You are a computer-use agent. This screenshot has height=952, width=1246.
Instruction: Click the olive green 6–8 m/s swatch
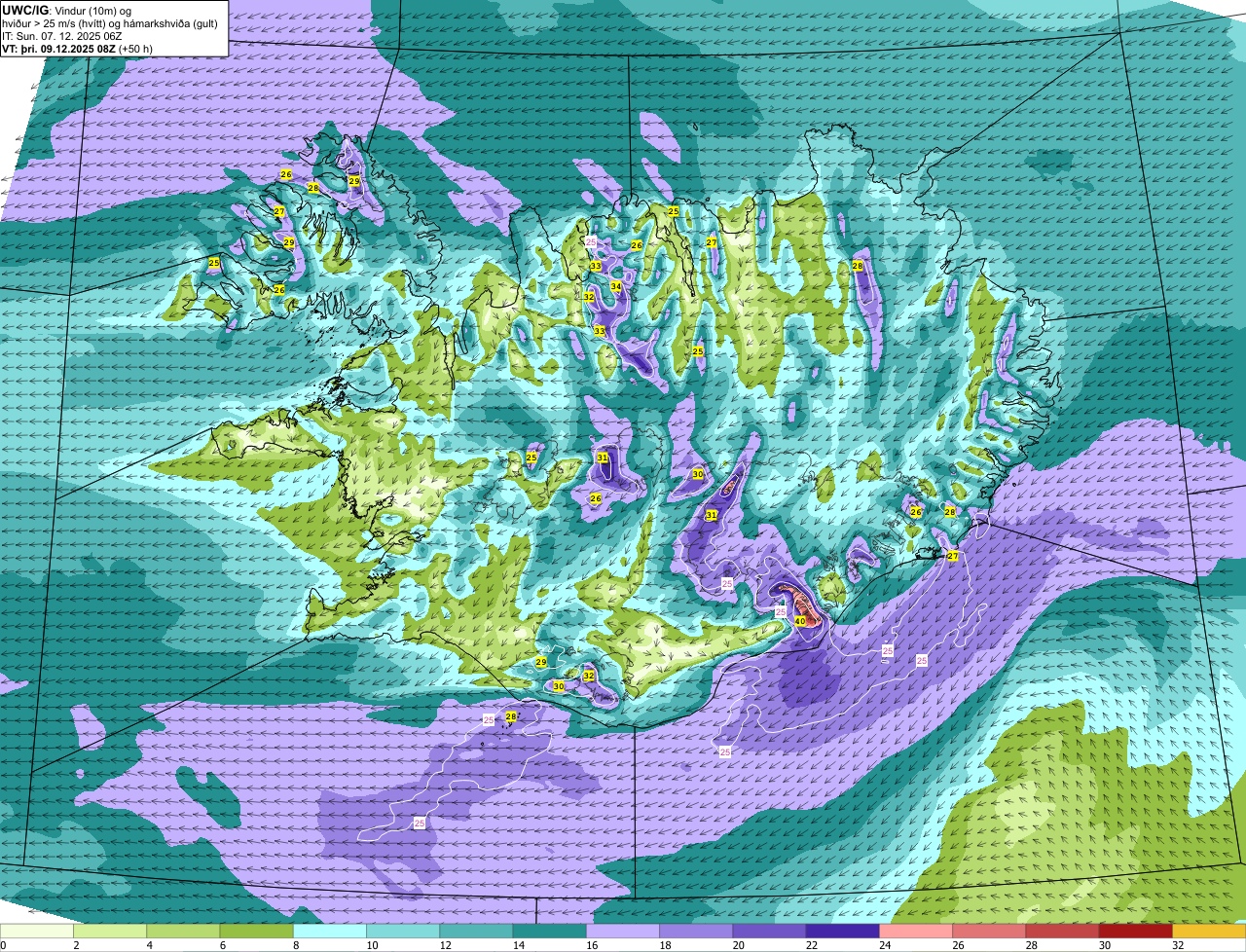(x=256, y=932)
